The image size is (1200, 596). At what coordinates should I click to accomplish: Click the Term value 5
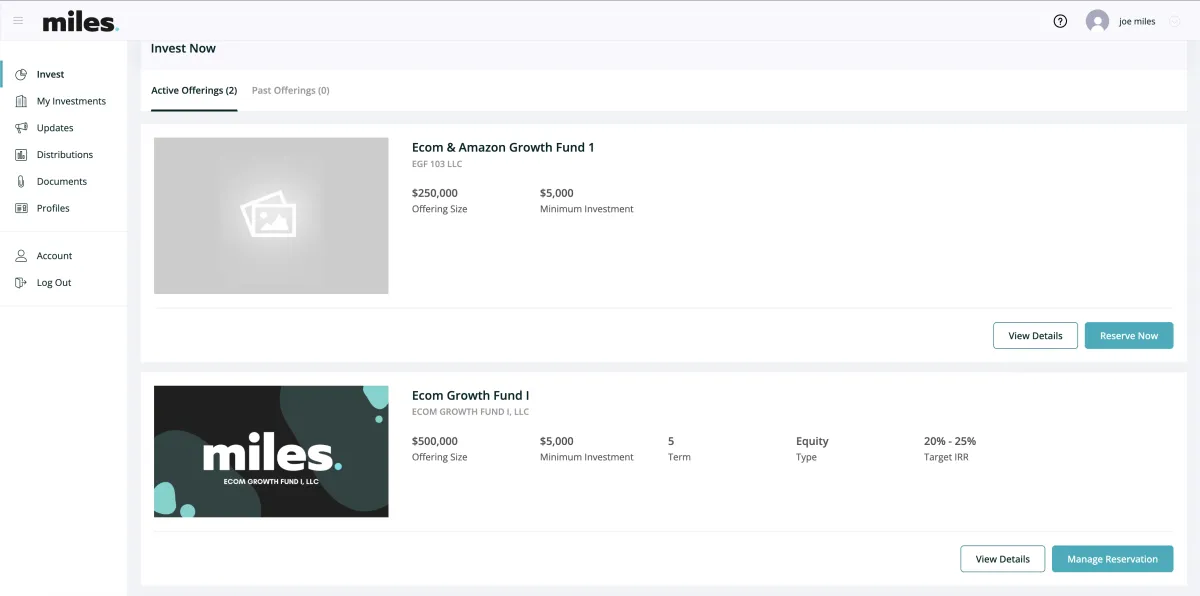click(x=671, y=442)
